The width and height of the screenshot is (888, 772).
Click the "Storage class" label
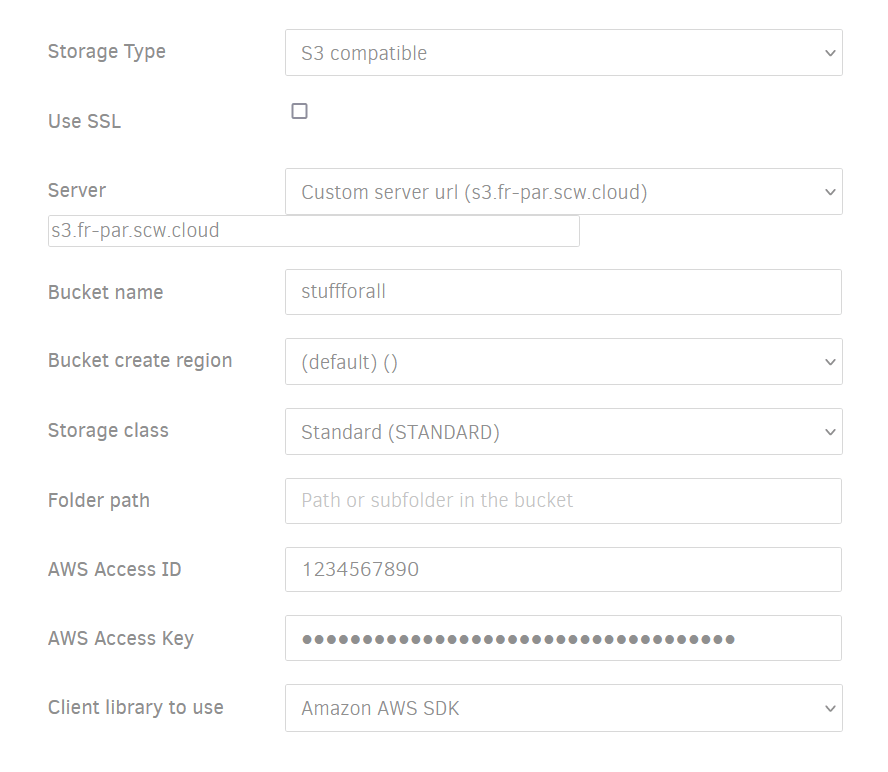coord(108,431)
